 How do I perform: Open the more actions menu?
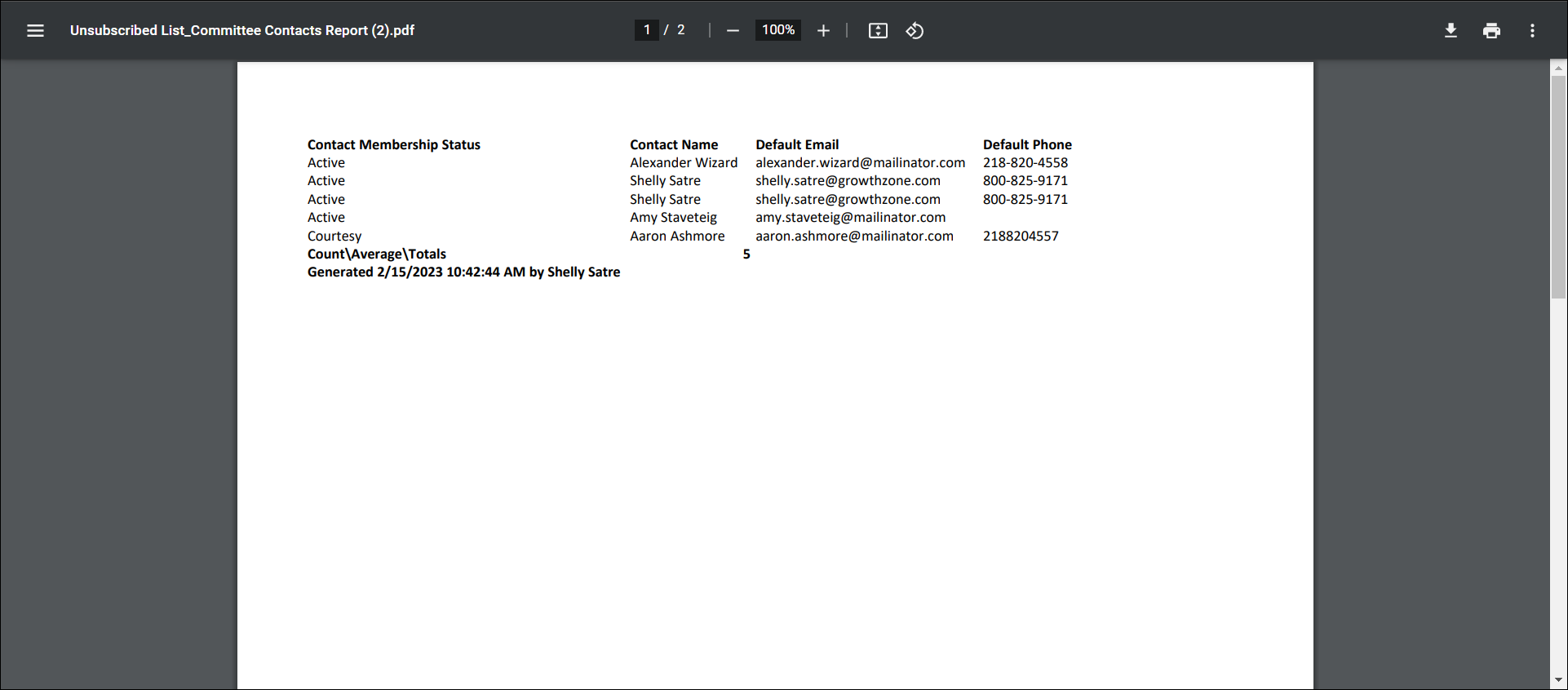[1532, 30]
